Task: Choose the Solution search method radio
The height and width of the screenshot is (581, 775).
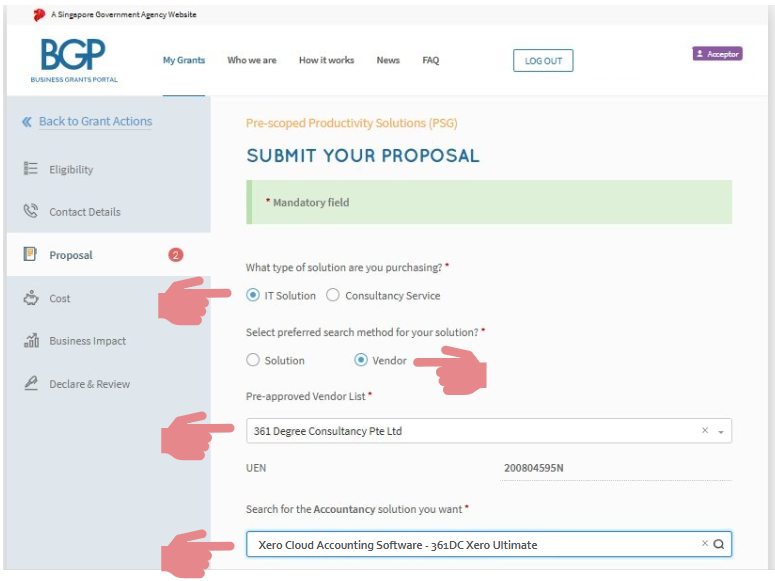Action: coord(253,359)
